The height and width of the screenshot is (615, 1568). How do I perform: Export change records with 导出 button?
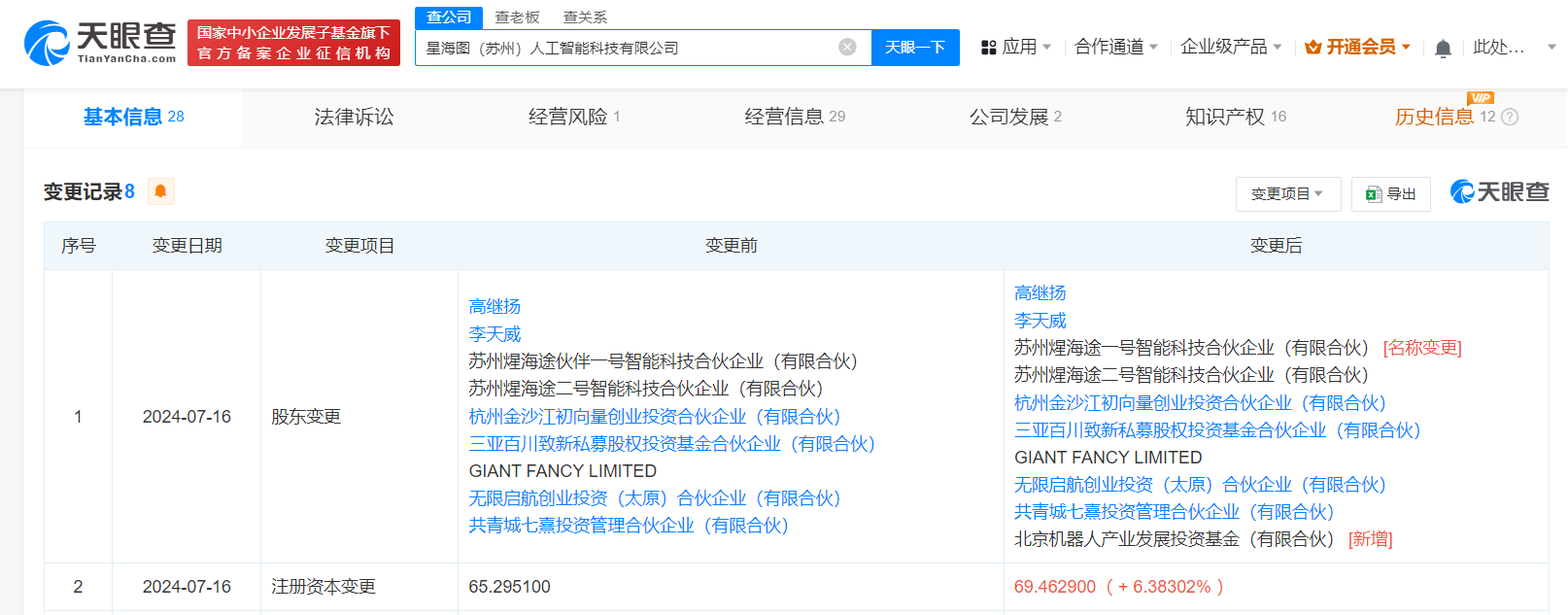click(1392, 194)
